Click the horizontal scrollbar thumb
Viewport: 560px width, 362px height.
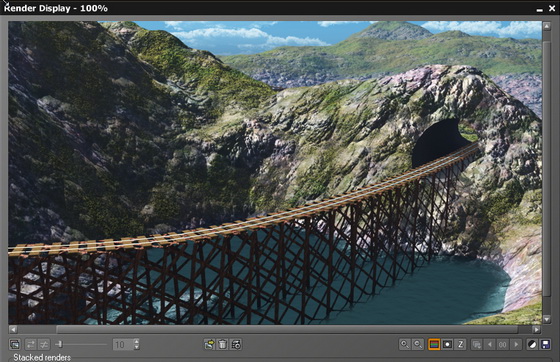(x=287, y=329)
